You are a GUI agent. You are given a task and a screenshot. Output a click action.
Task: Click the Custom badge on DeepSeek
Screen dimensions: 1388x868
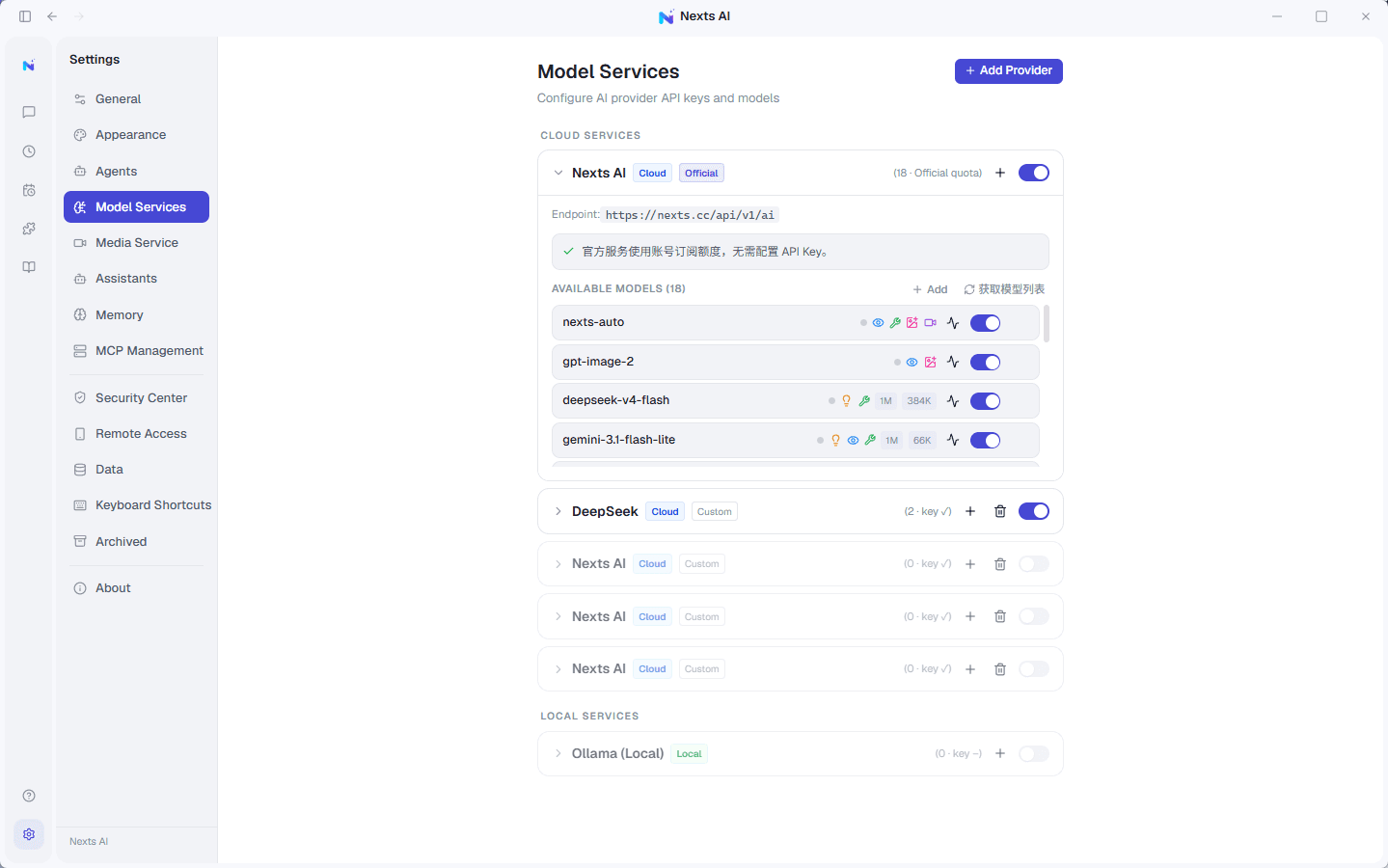715,512
